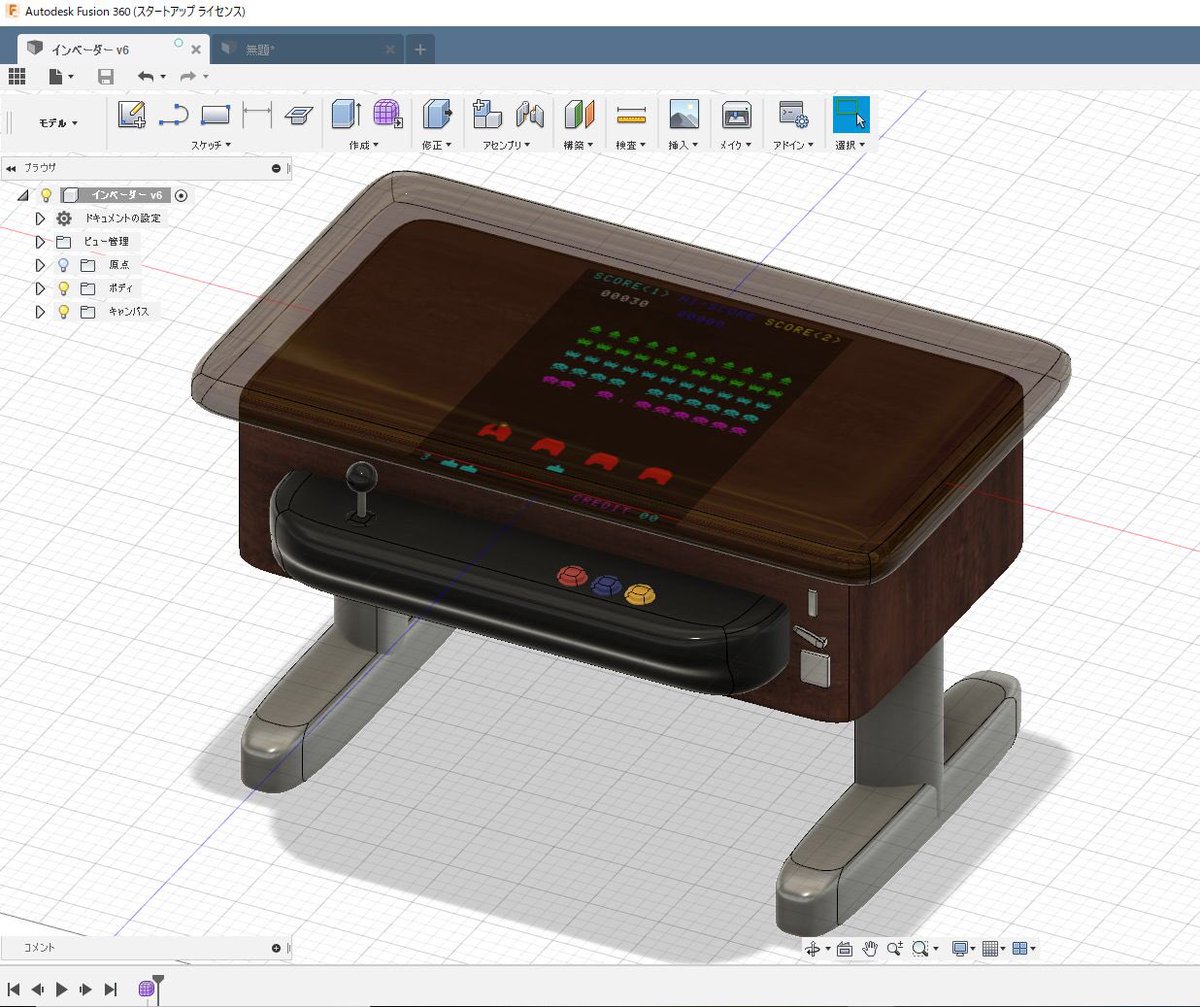The width and height of the screenshot is (1200, 1007).
Task: Select the 2-point Rectangle sketch tool
Action: click(x=216, y=115)
